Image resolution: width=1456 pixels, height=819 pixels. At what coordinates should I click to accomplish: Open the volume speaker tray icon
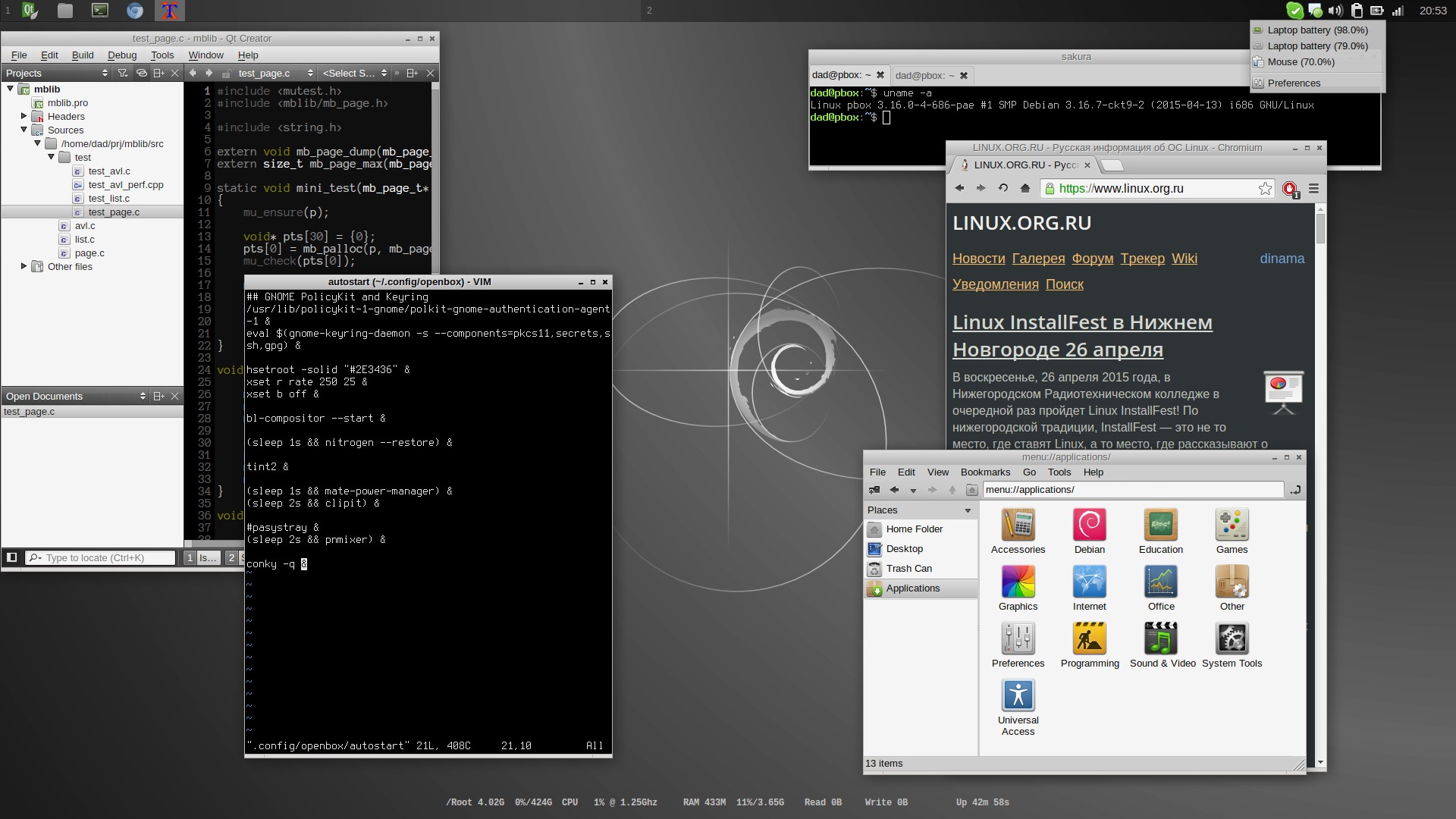pyautogui.click(x=1335, y=11)
